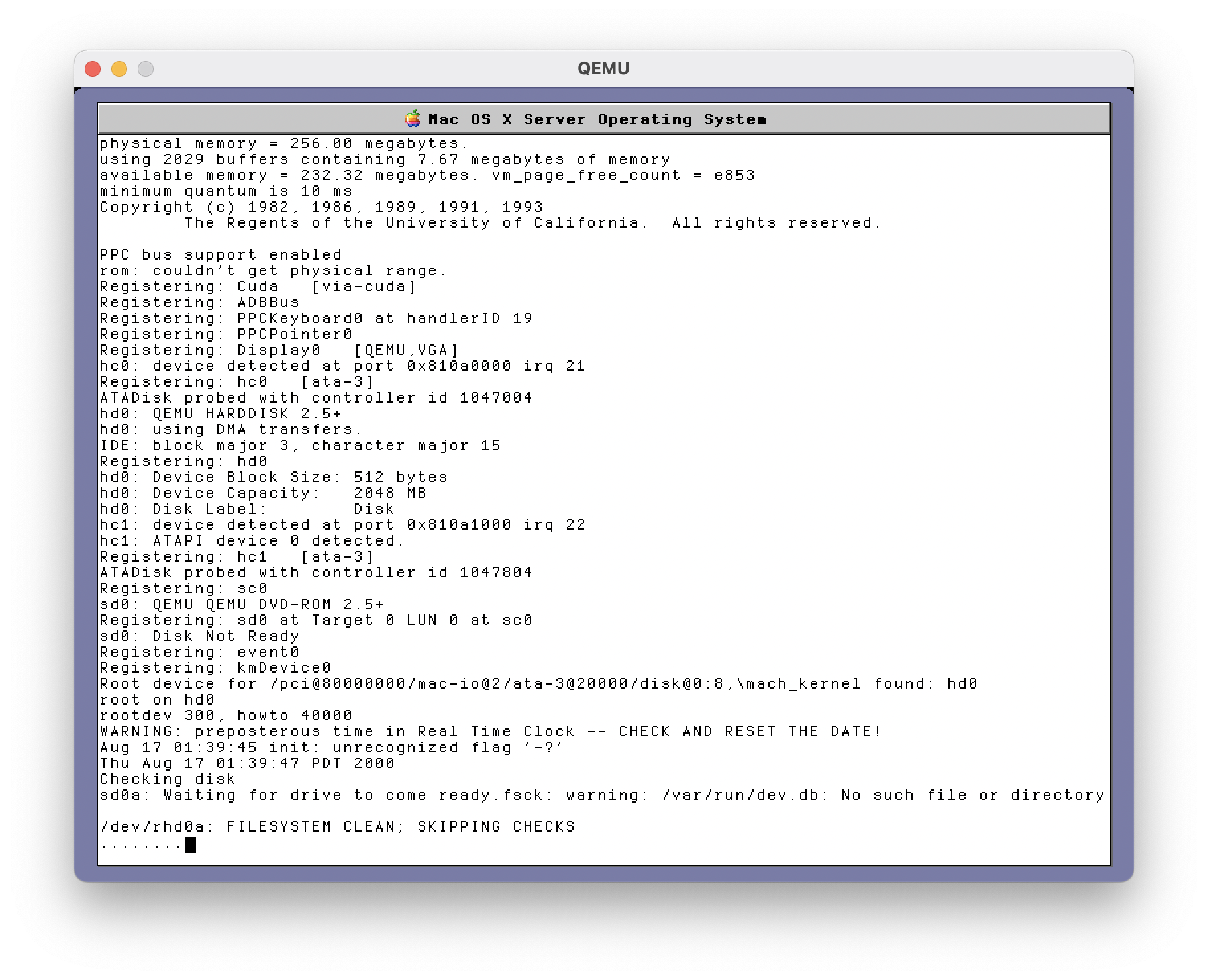Click the 'Registering: sc0' line

click(183, 589)
